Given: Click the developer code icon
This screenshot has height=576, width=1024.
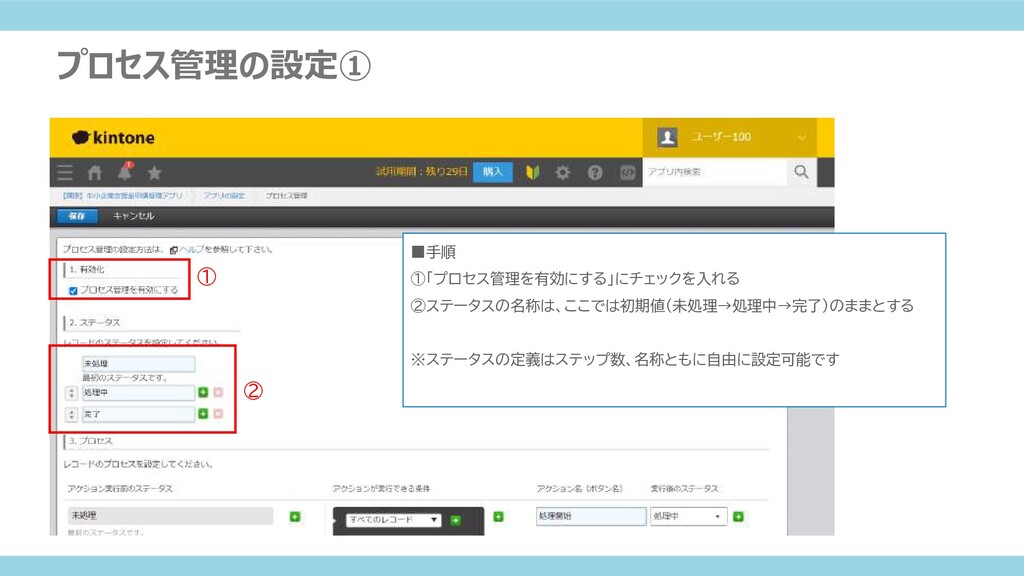Looking at the screenshot, I should [x=628, y=172].
